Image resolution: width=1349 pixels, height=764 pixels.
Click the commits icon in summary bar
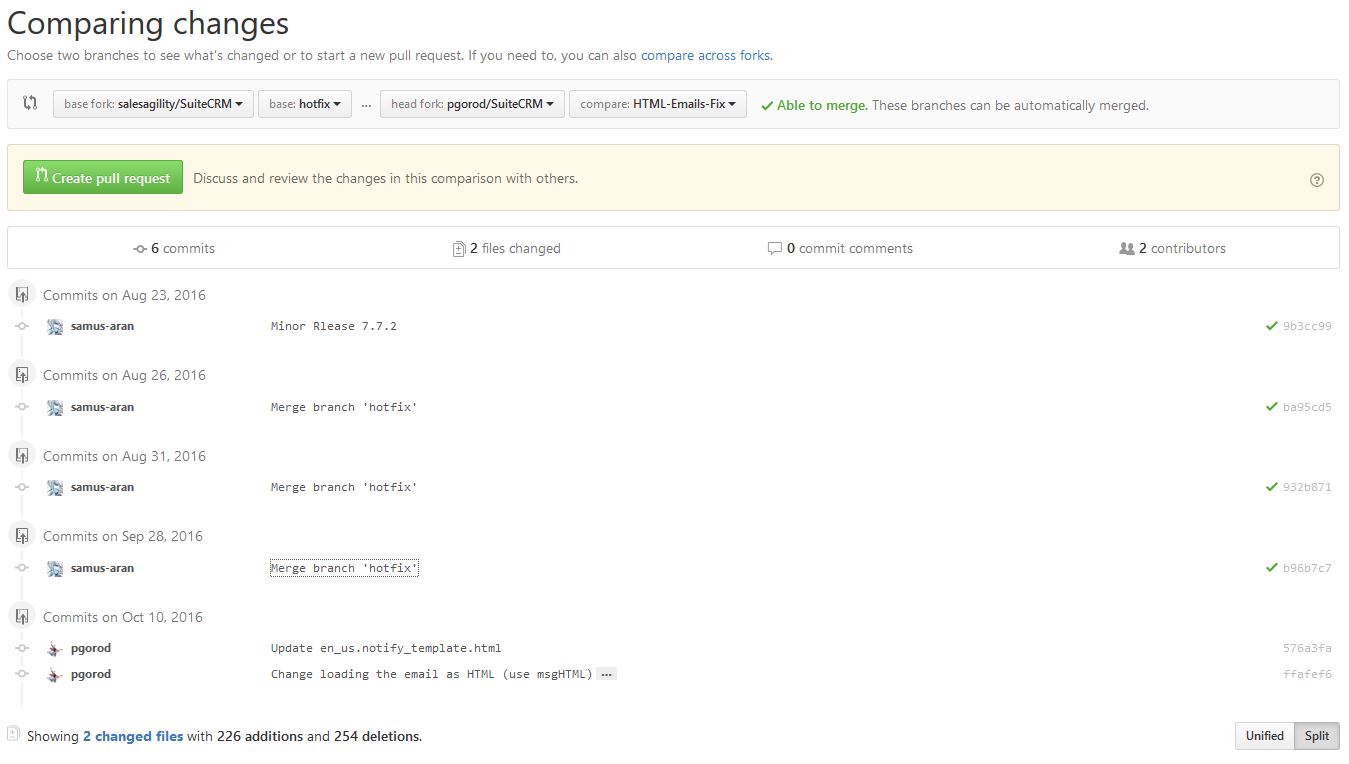click(140, 249)
